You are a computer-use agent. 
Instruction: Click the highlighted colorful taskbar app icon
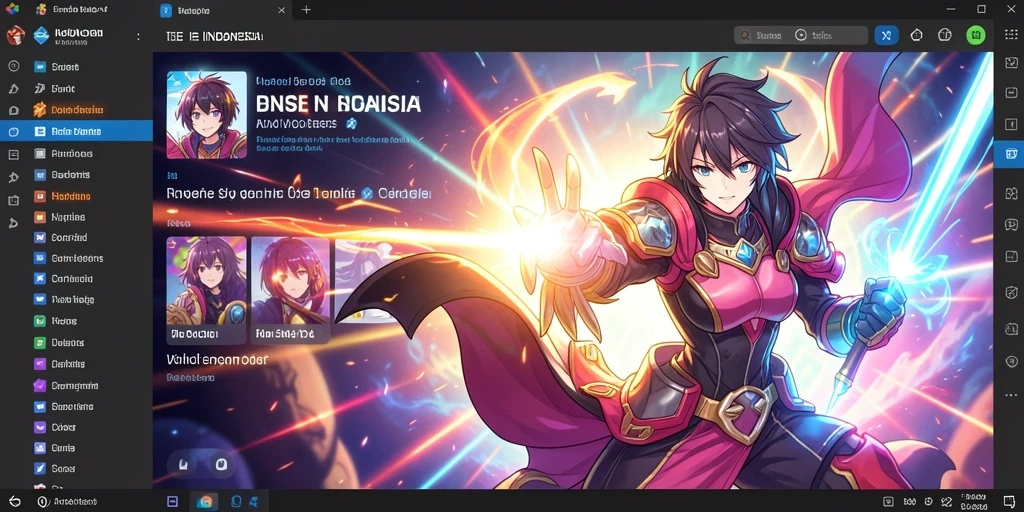206,502
